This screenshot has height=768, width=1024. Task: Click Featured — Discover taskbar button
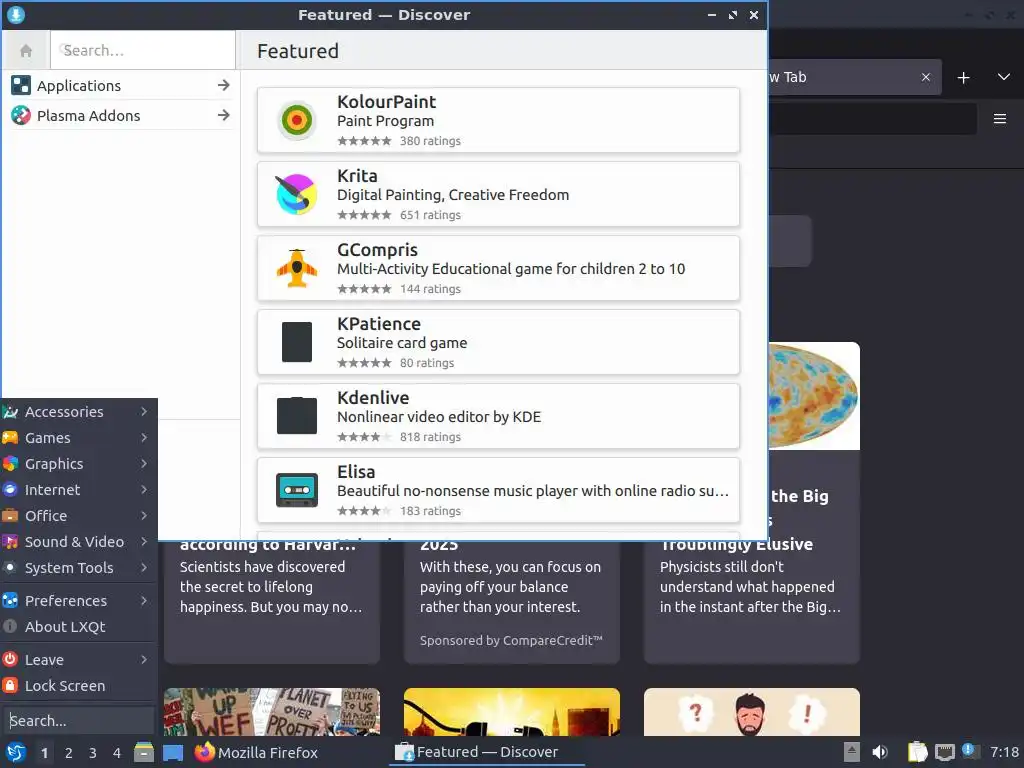pos(487,752)
